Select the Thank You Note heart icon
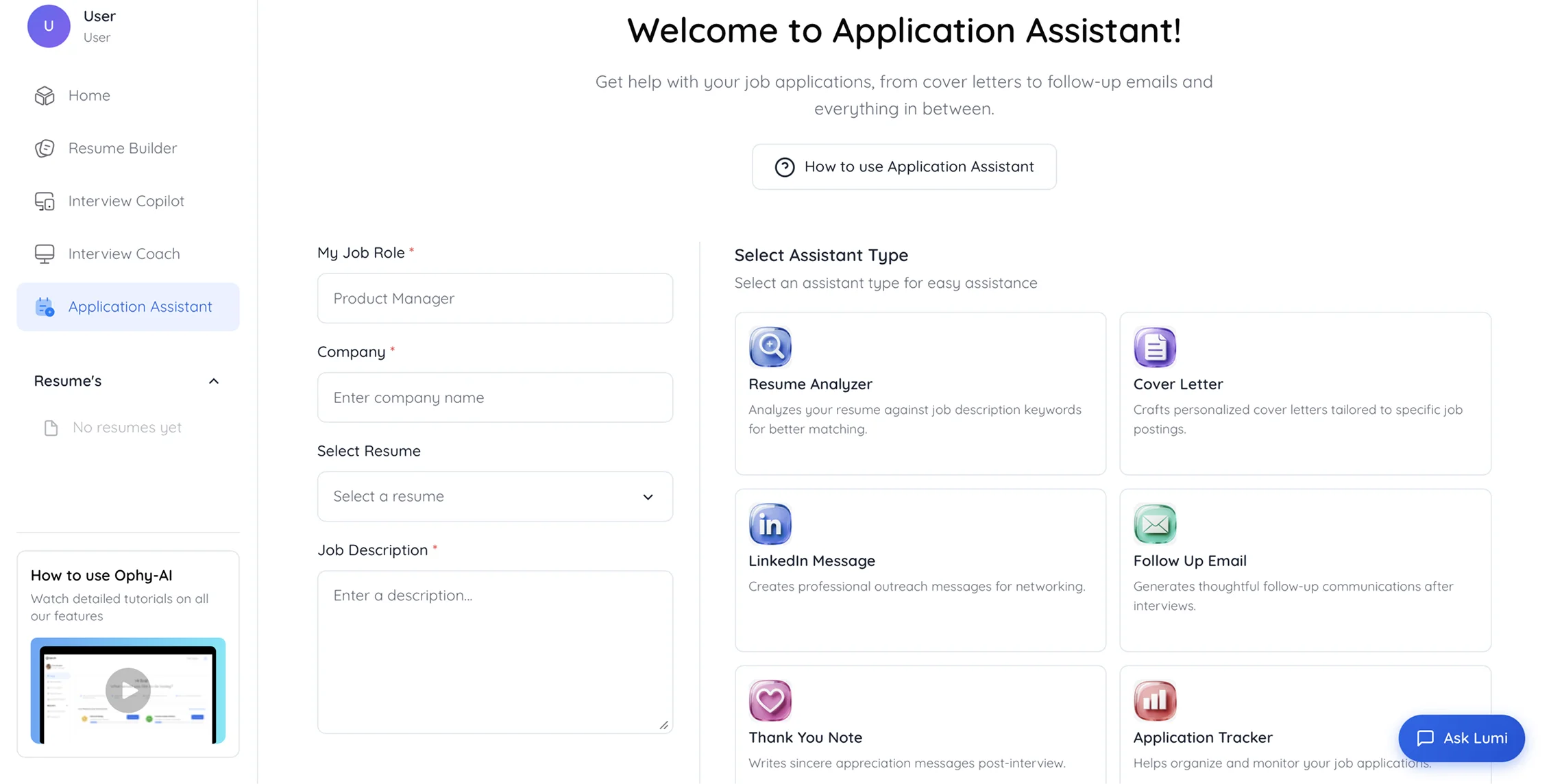Screen dimensions: 1551x784 (770, 700)
